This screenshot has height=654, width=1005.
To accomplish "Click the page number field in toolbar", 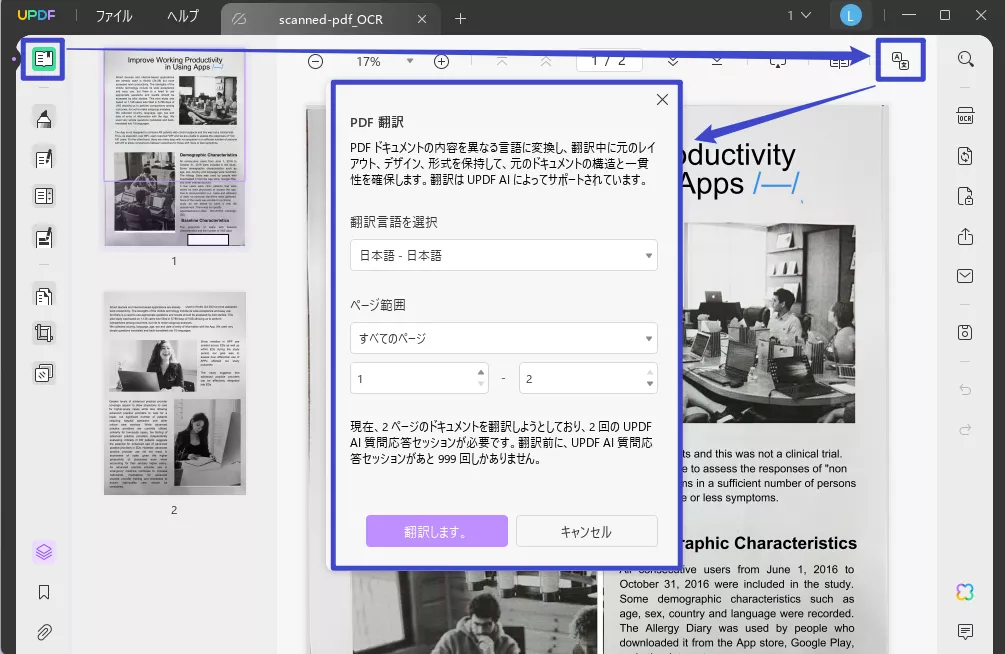I will [x=609, y=60].
